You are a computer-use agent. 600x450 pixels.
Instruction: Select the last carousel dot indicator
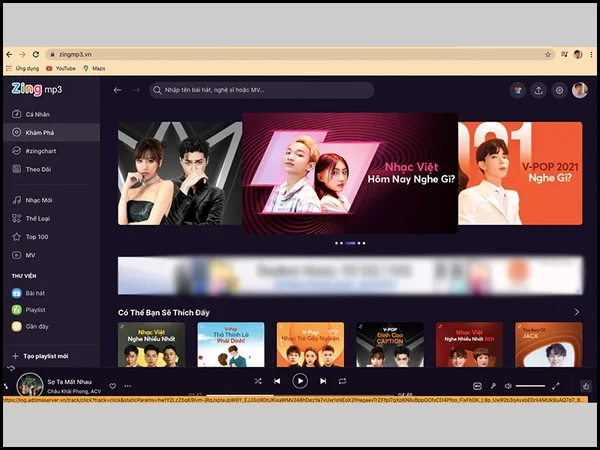click(364, 243)
